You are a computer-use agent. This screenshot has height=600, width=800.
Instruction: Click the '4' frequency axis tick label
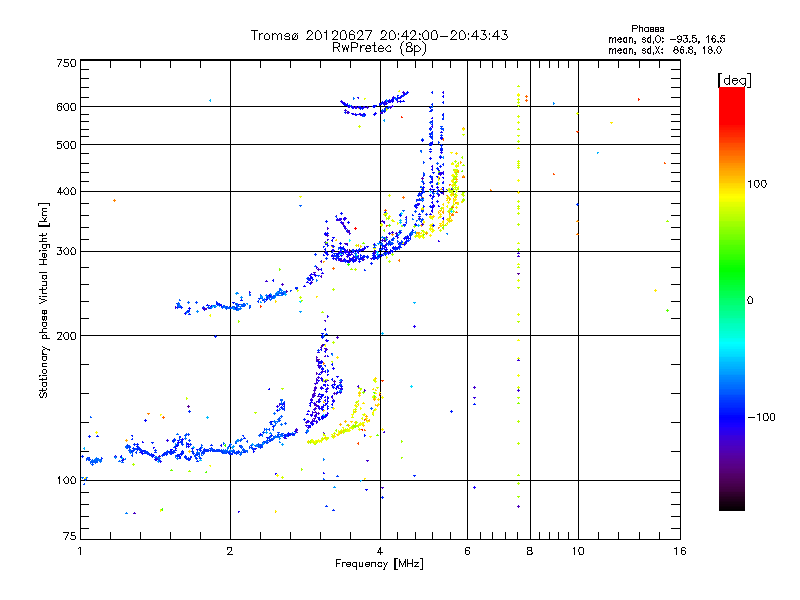coord(380,551)
